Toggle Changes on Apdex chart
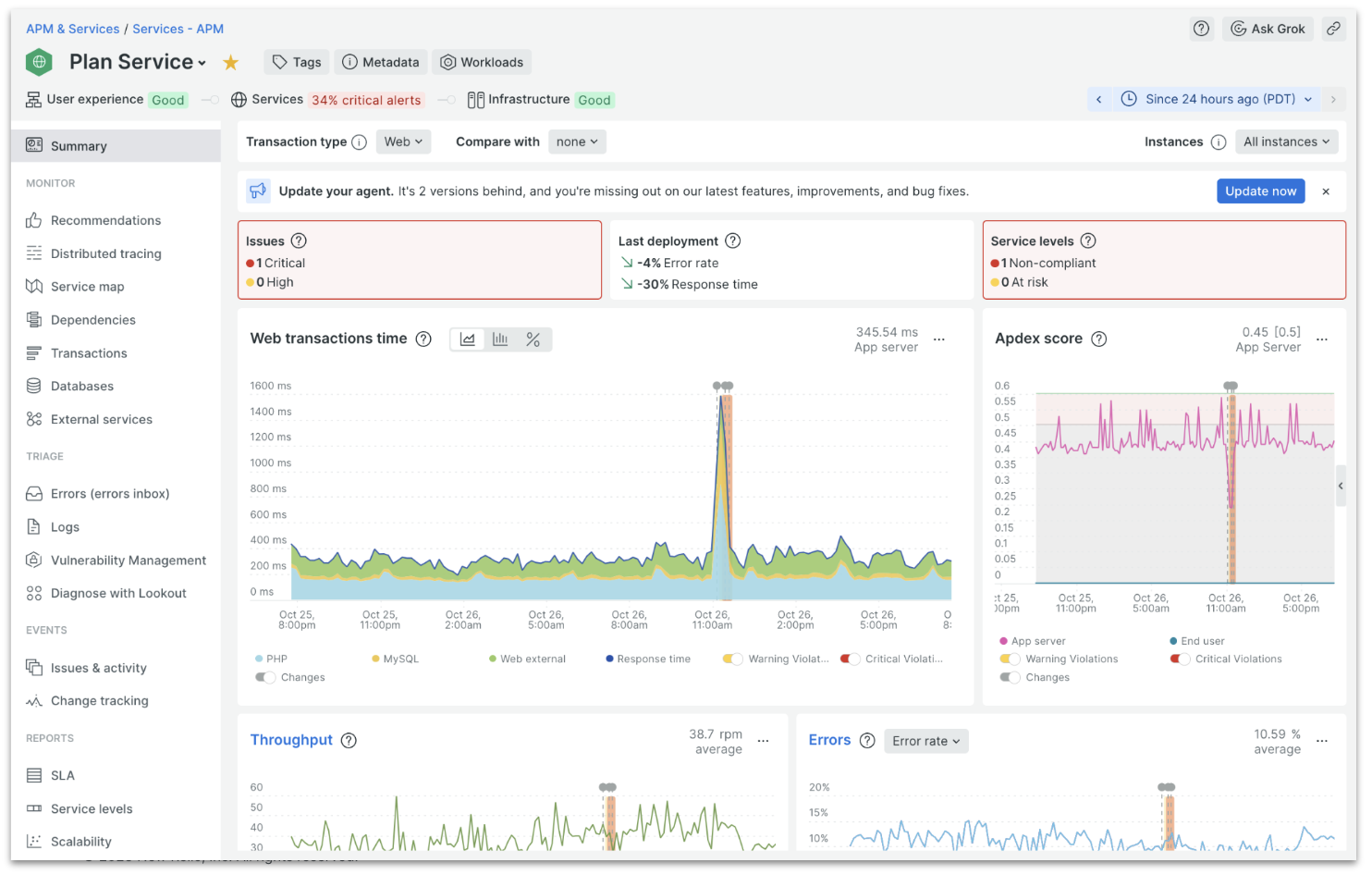The image size is (1372, 875). coord(1010,677)
